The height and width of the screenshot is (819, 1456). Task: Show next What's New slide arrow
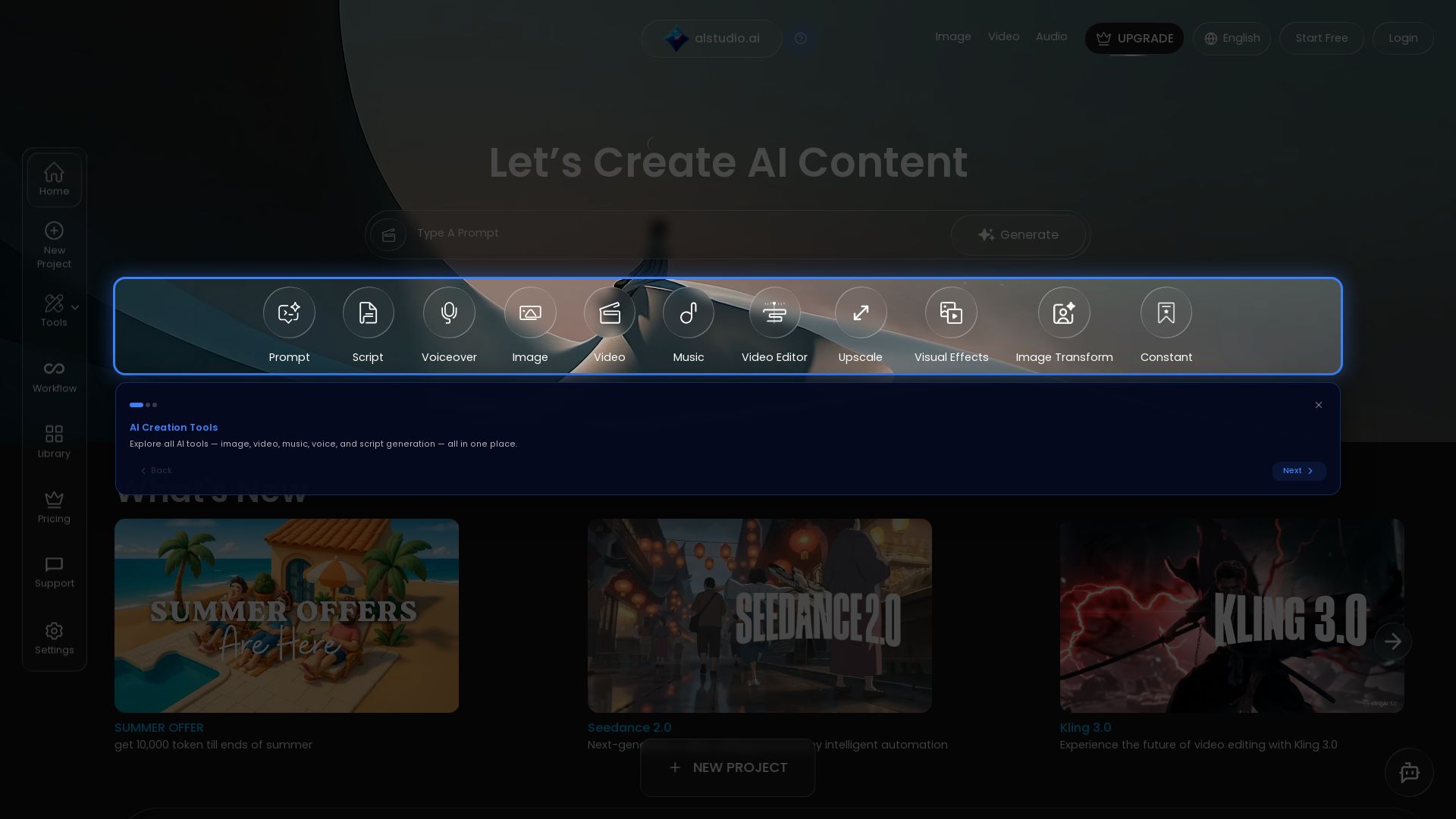(x=1393, y=642)
